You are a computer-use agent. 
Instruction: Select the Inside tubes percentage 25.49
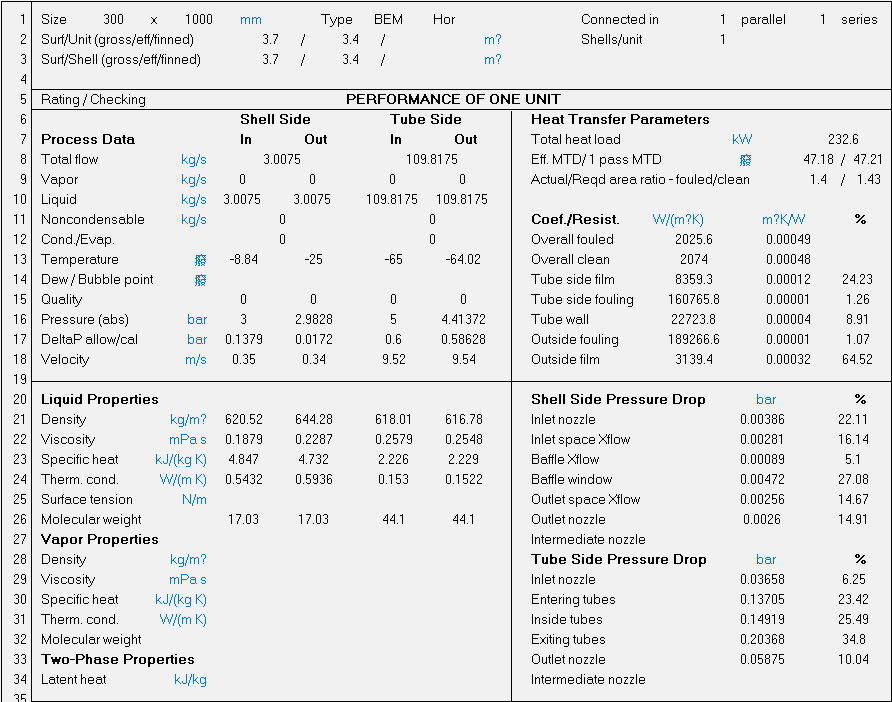point(853,620)
